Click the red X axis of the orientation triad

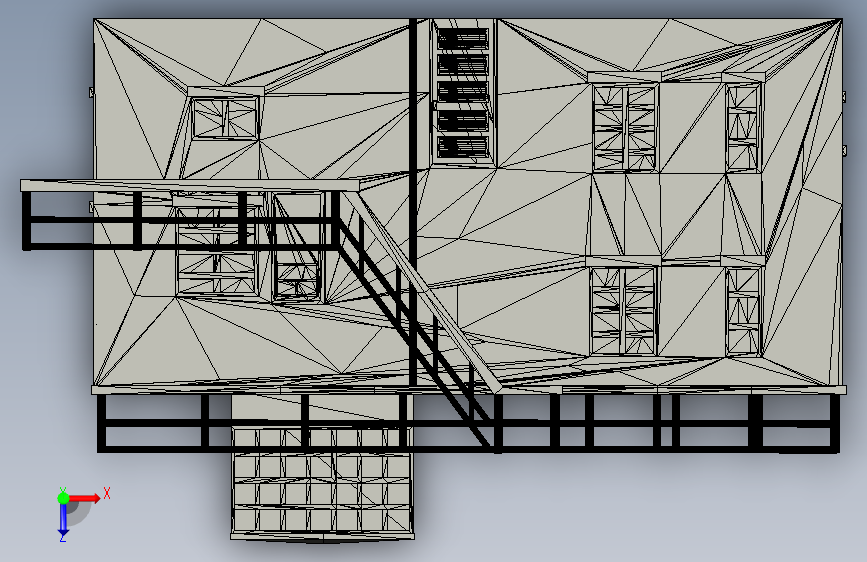[84, 498]
